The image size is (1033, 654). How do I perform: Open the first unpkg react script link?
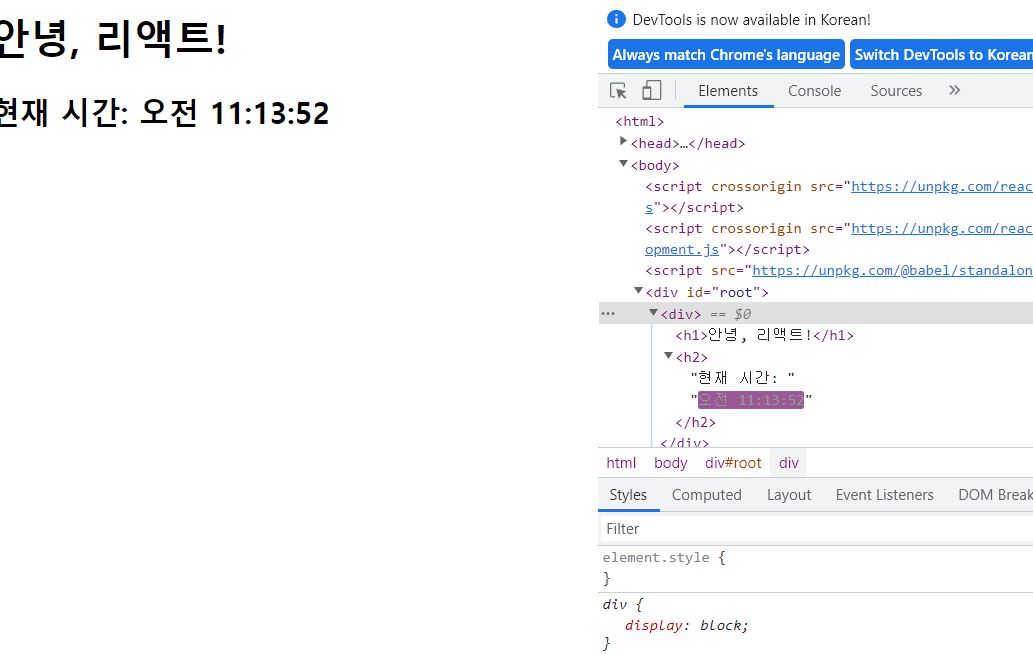tap(941, 186)
